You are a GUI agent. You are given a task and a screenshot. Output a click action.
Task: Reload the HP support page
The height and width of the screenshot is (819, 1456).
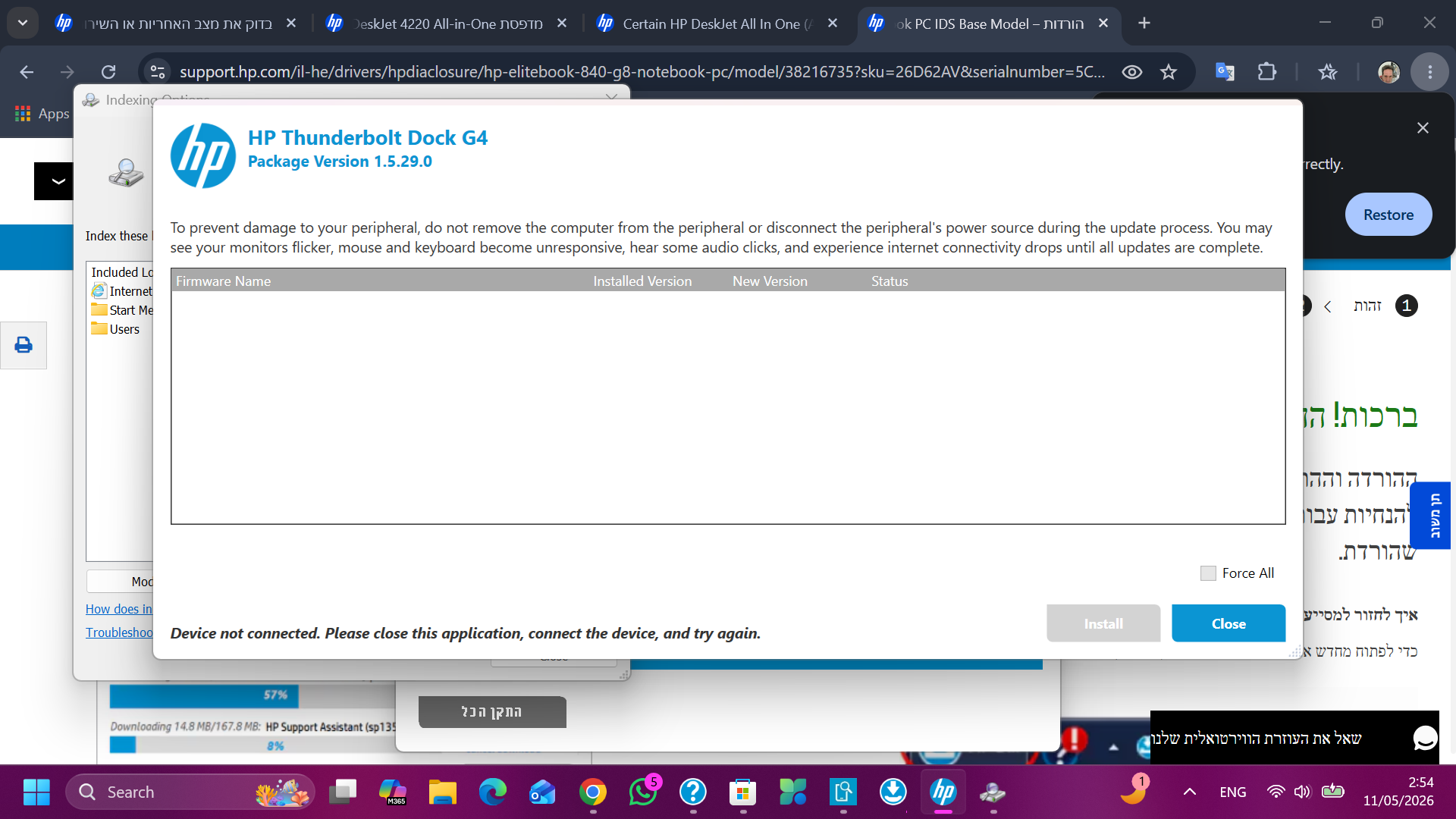pos(108,72)
